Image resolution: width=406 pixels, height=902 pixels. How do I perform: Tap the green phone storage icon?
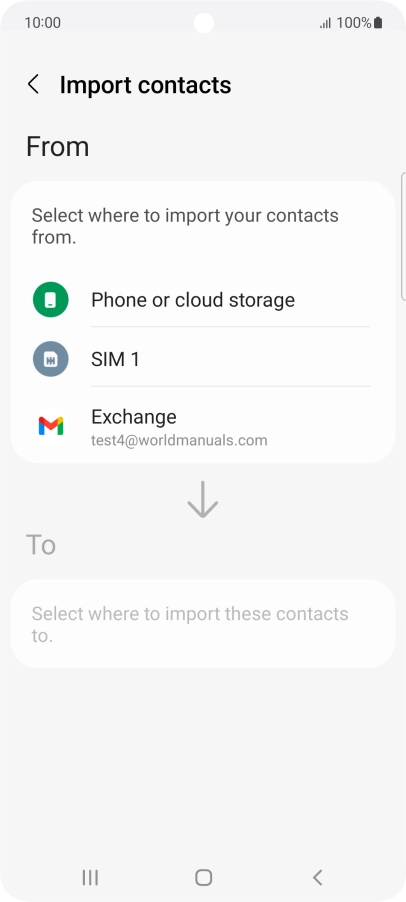click(51, 300)
